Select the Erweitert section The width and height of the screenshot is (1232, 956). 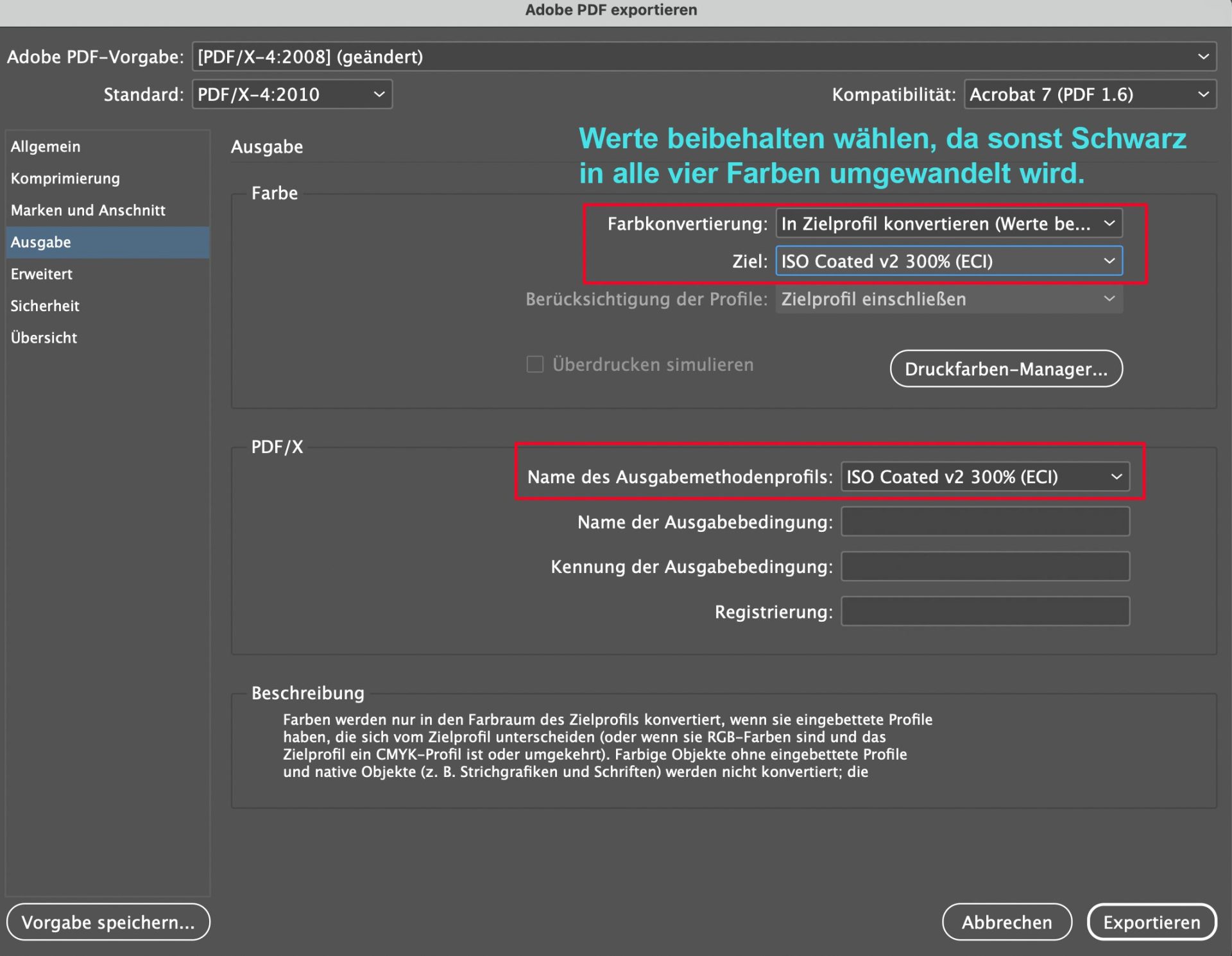(108, 274)
